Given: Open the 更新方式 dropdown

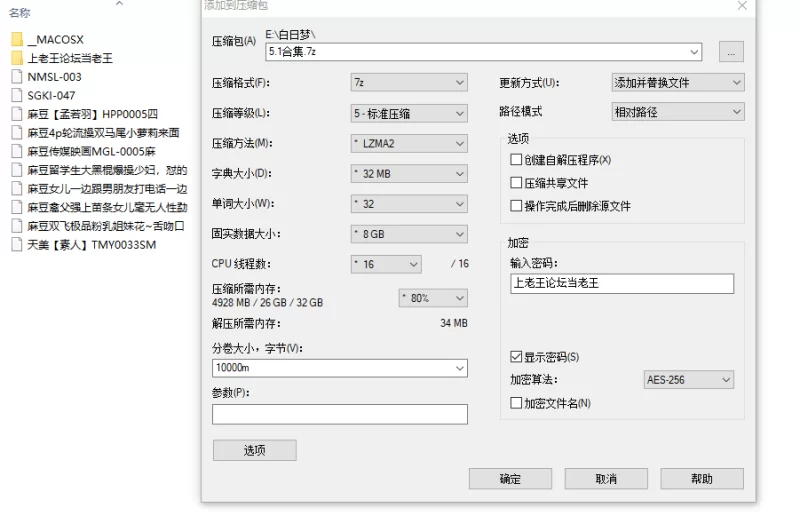Looking at the screenshot, I should click(x=678, y=82).
